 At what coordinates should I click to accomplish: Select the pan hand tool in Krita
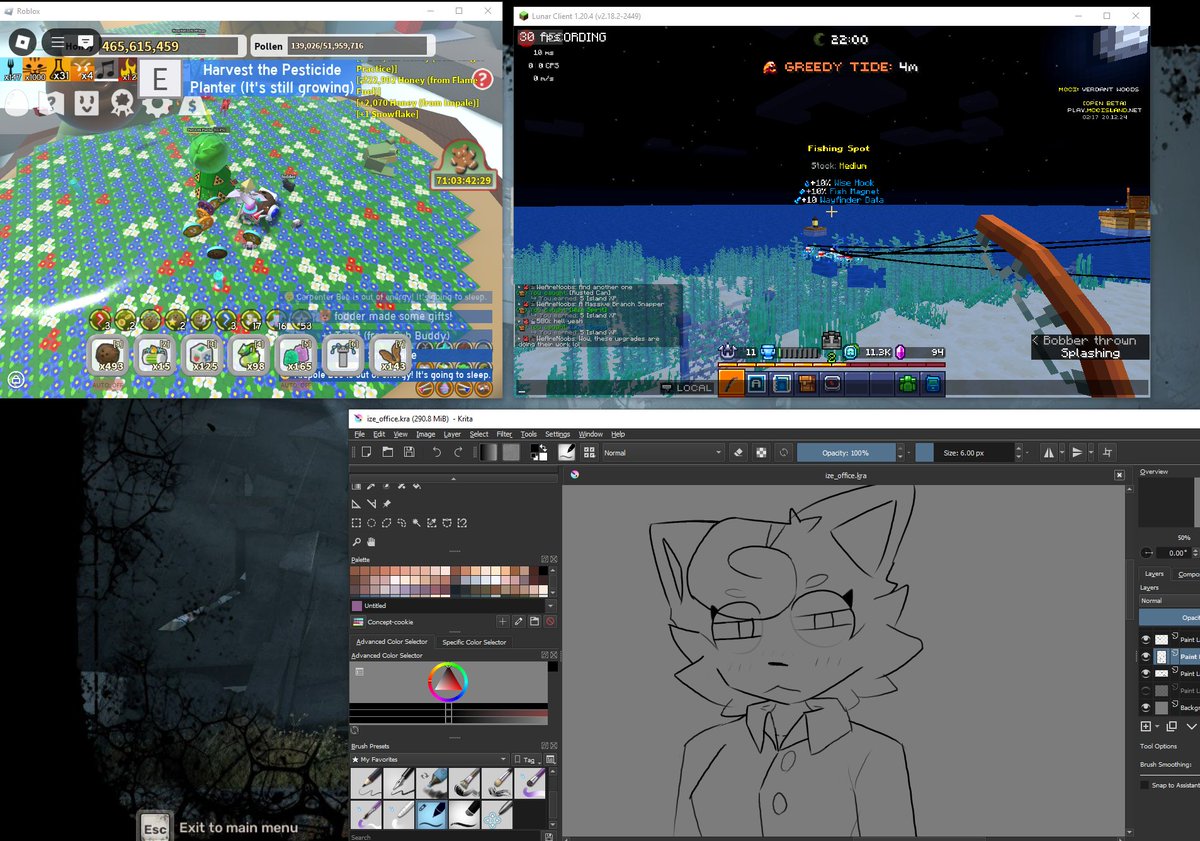371,541
